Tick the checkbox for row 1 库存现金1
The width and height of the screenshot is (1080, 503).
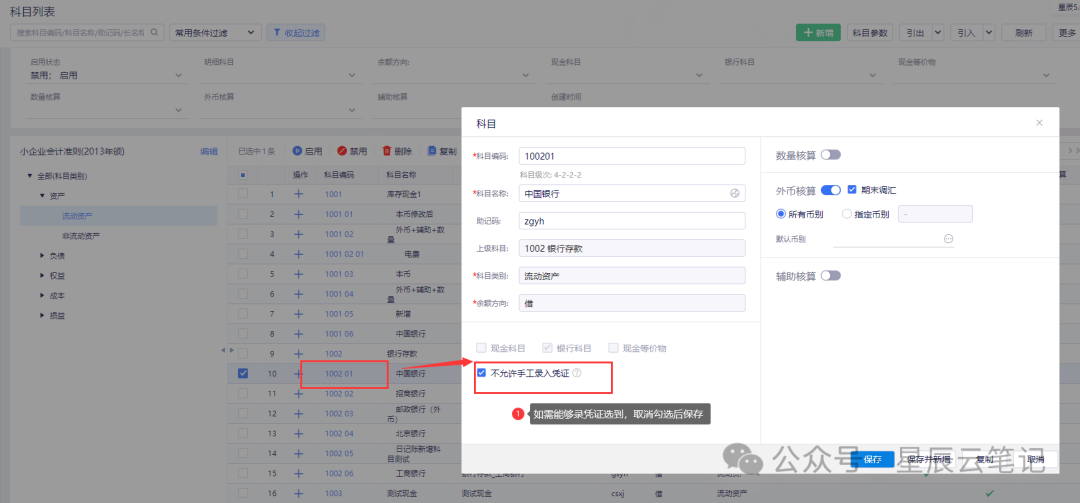(243, 194)
